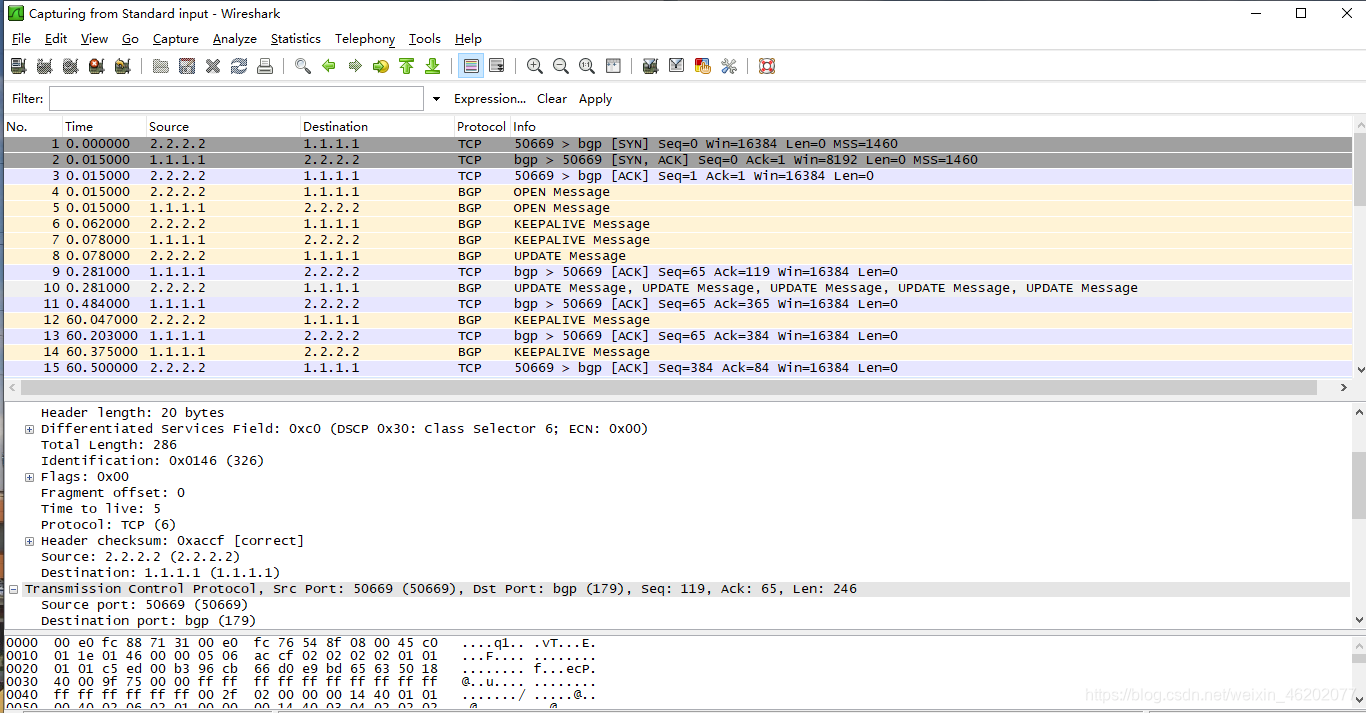Open coloring rules icon
Viewport: 1366px width, 713px height.
tap(703, 66)
